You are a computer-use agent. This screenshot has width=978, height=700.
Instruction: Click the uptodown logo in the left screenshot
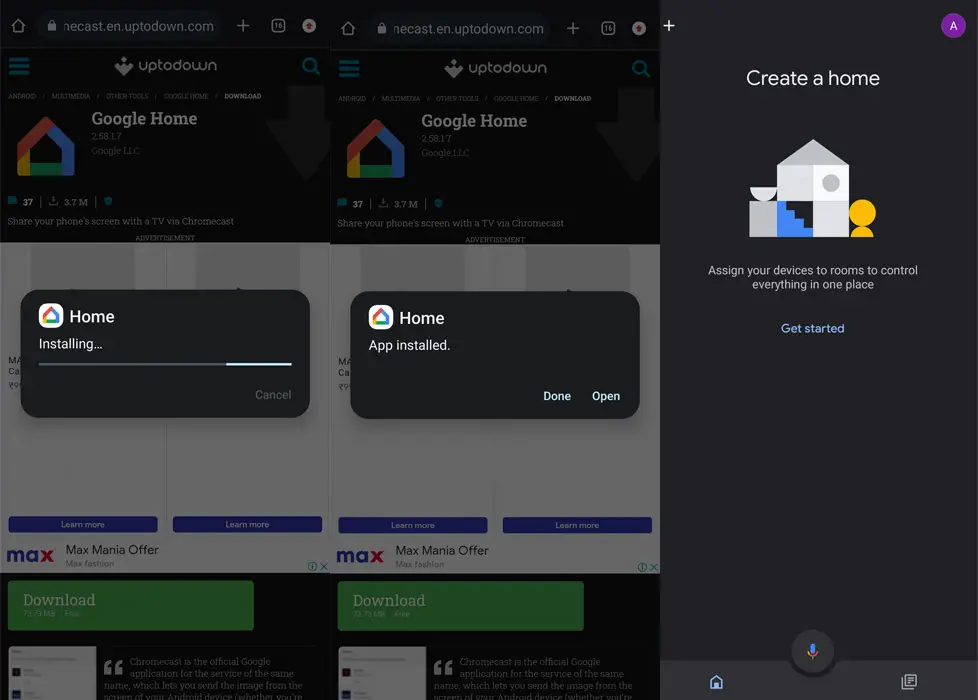click(166, 66)
